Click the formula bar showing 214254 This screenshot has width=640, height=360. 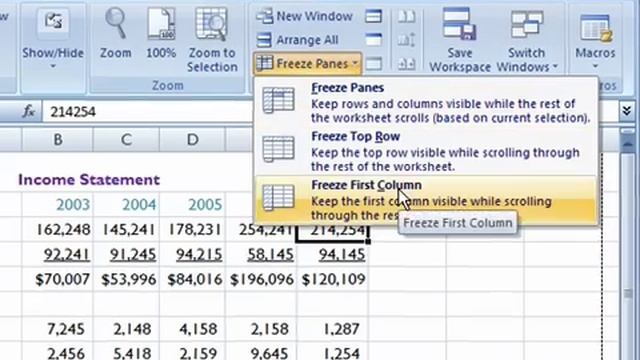[147, 111]
